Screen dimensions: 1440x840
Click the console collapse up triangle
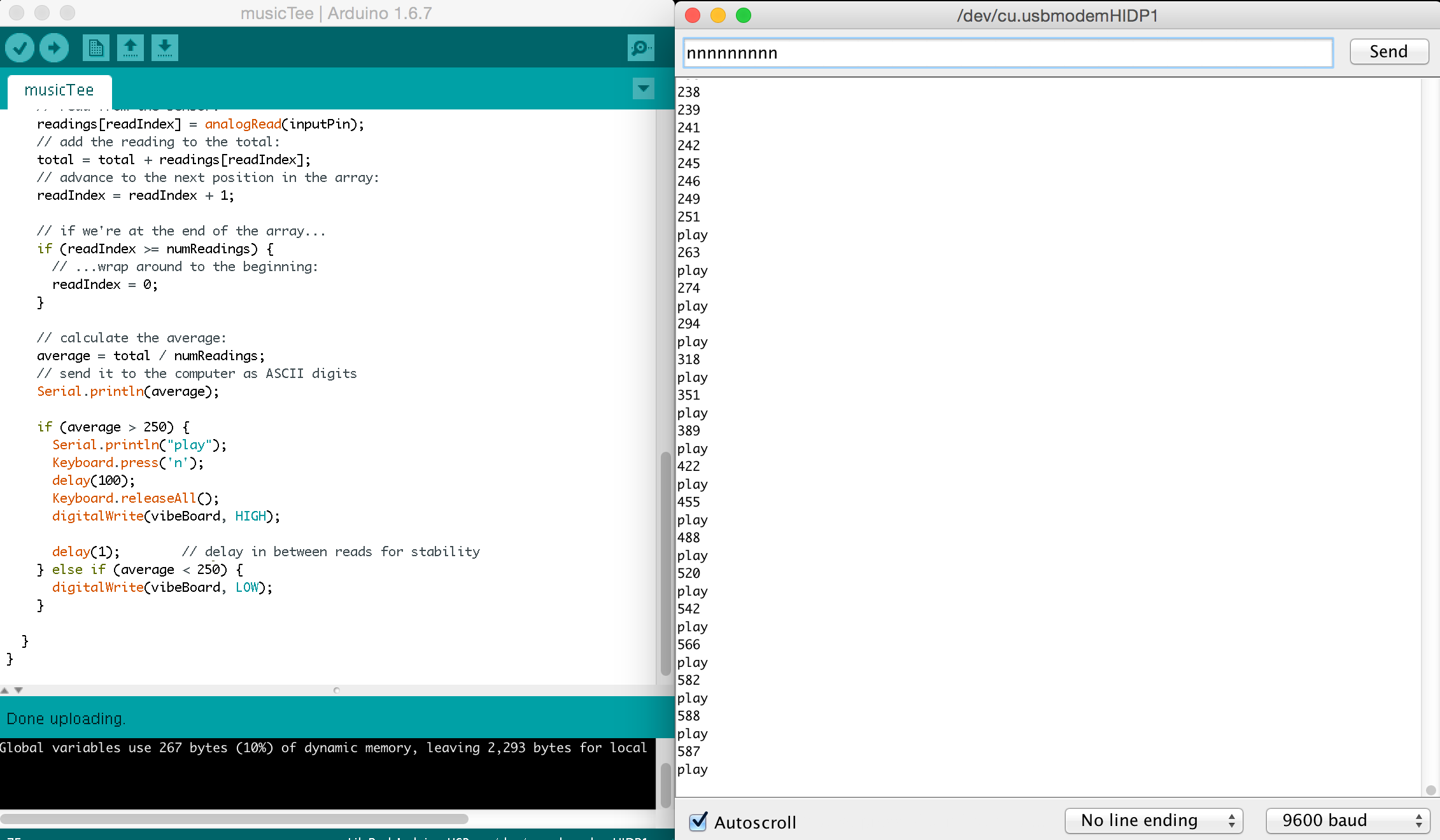5,690
